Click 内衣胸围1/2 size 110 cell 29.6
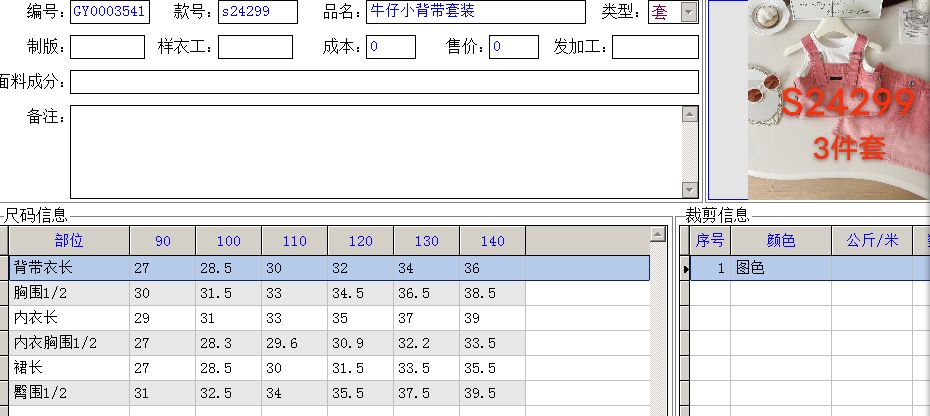The height and width of the screenshot is (416, 930). (x=294, y=343)
